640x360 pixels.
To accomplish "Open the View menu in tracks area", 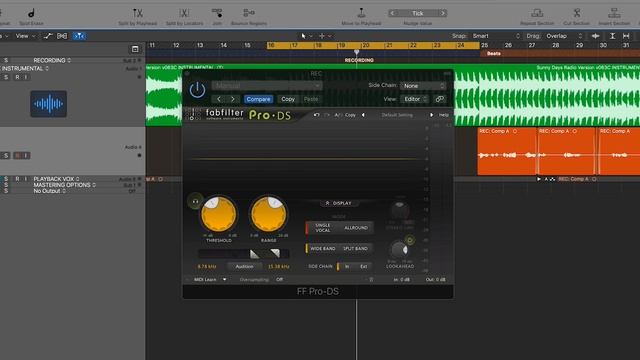I will (x=25, y=36).
